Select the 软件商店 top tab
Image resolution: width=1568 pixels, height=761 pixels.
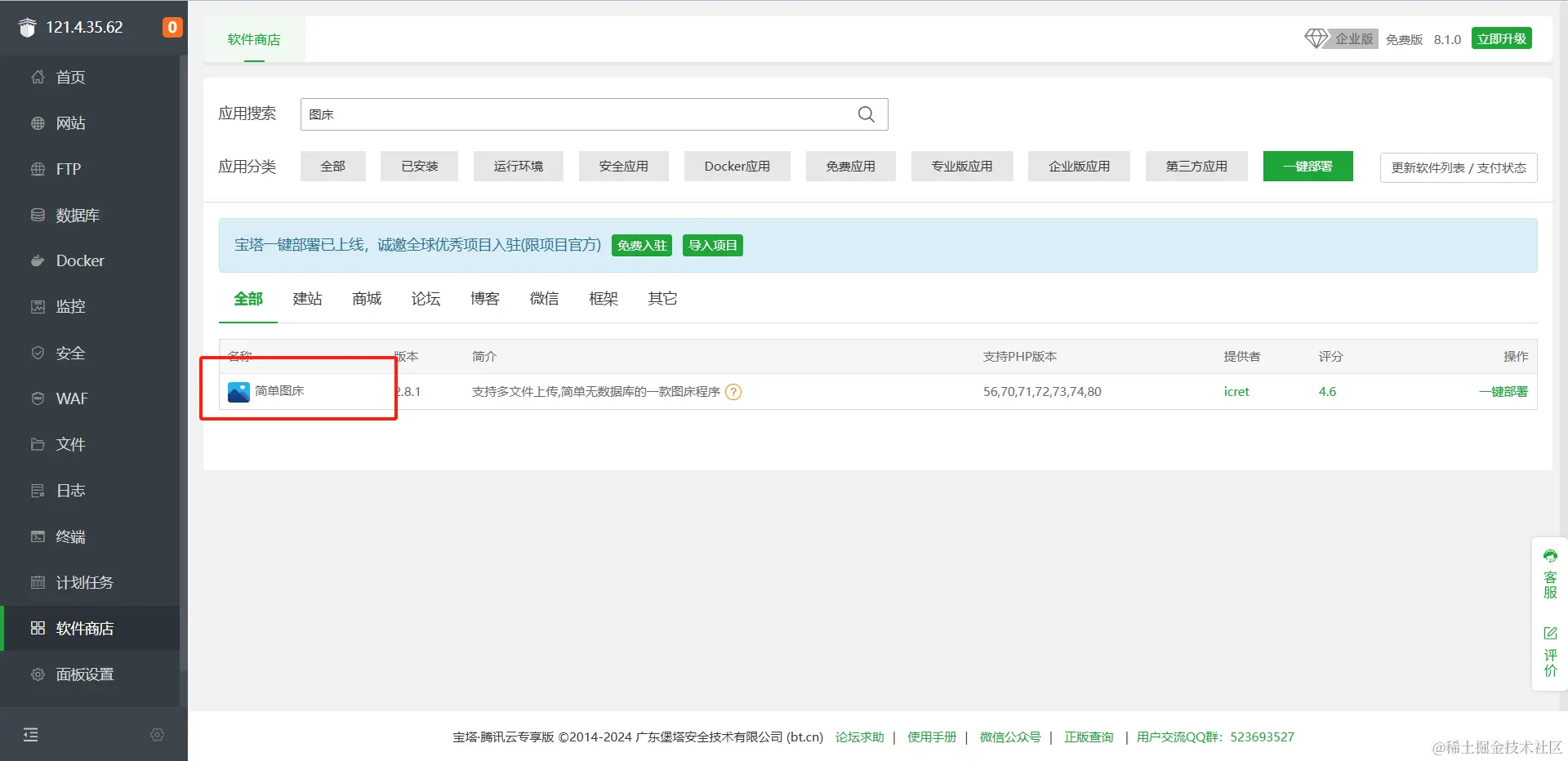click(254, 39)
